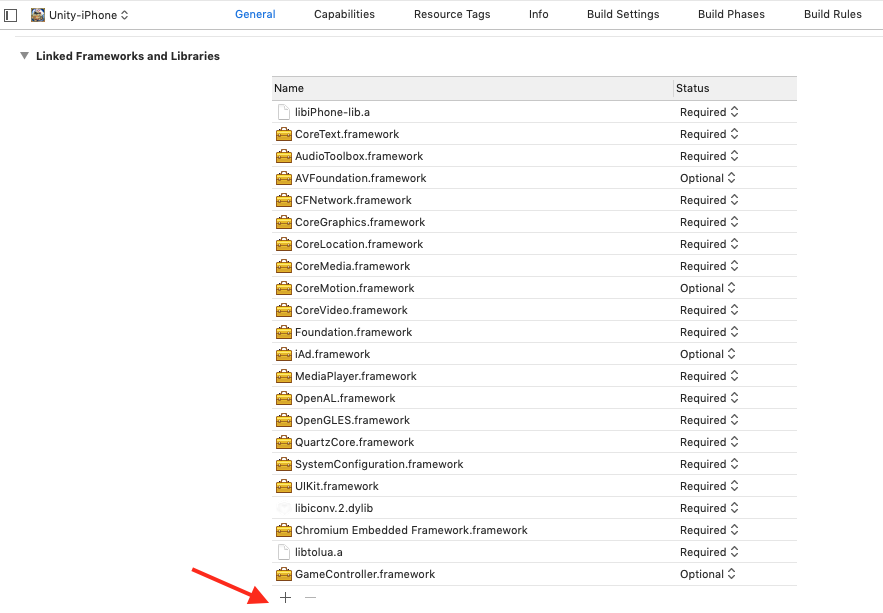Click the GameController.framework toolbox icon
Image resolution: width=883 pixels, height=613 pixels.
pos(284,574)
